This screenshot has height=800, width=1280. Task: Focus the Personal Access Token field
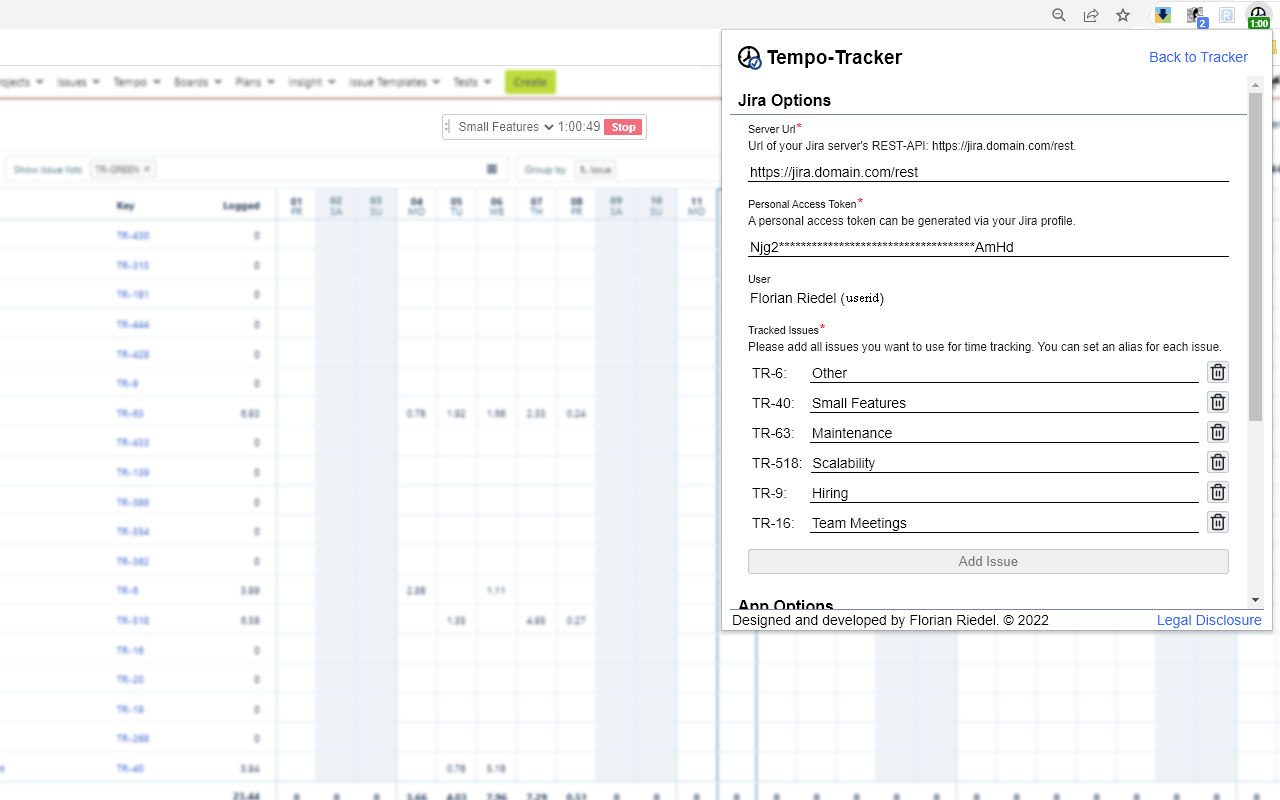tap(988, 247)
